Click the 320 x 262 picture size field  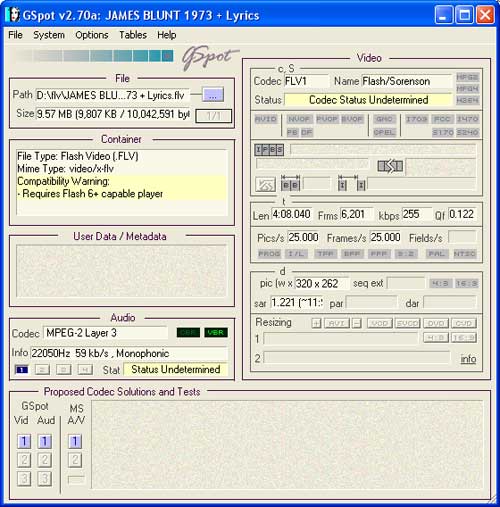point(322,283)
